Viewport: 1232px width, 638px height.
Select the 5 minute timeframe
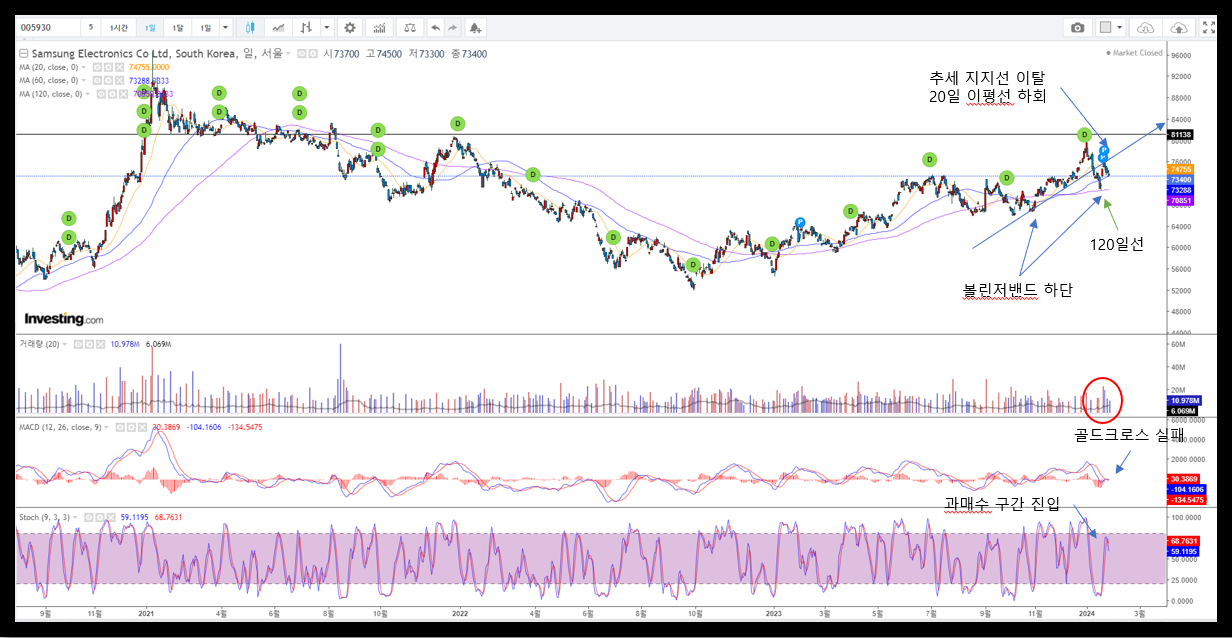click(91, 28)
